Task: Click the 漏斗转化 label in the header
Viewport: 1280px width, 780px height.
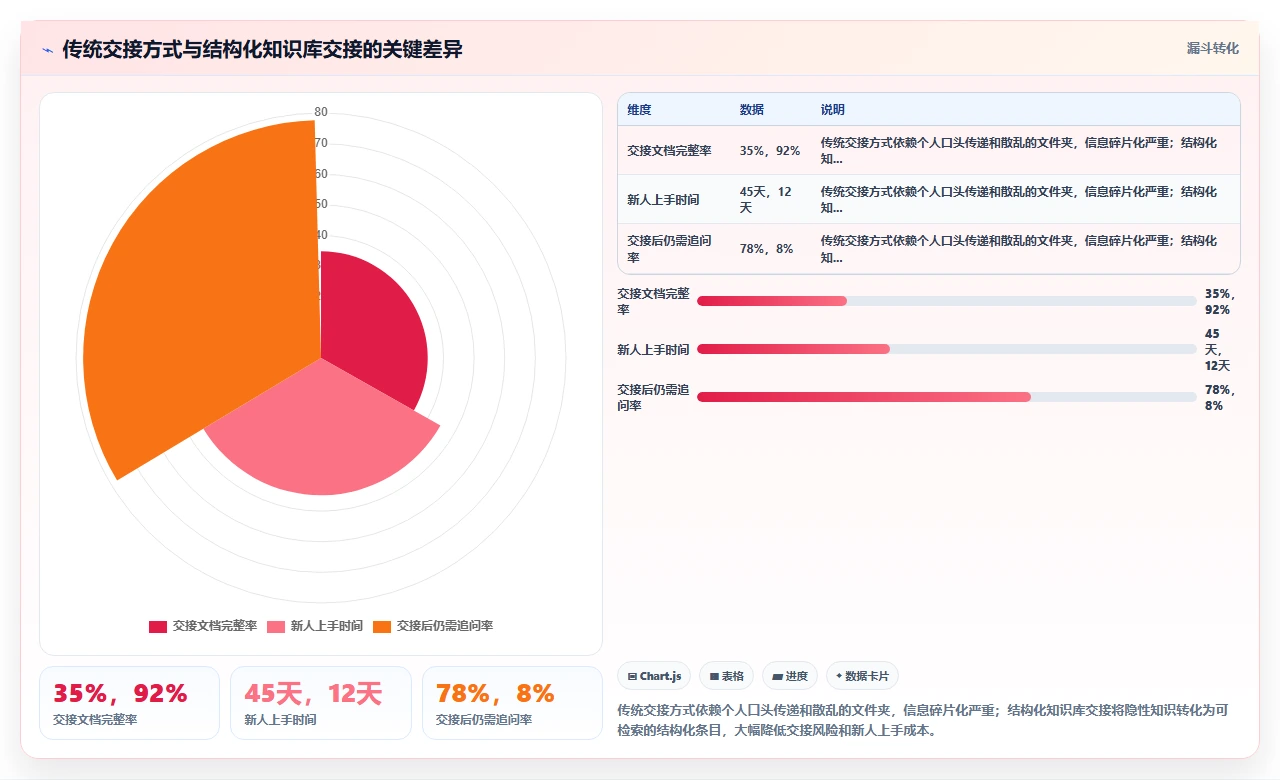Action: pyautogui.click(x=1212, y=48)
